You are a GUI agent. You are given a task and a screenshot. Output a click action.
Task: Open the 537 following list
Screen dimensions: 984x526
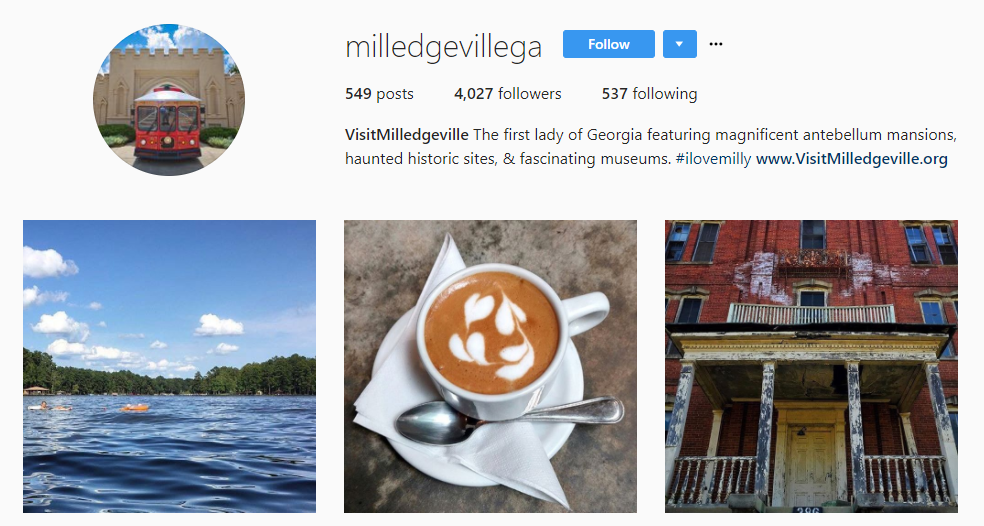(x=649, y=94)
